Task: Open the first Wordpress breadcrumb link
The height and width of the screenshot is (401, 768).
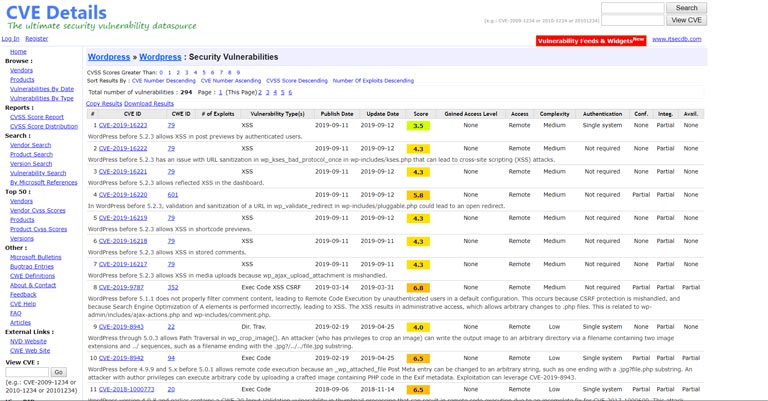Action: (109, 57)
